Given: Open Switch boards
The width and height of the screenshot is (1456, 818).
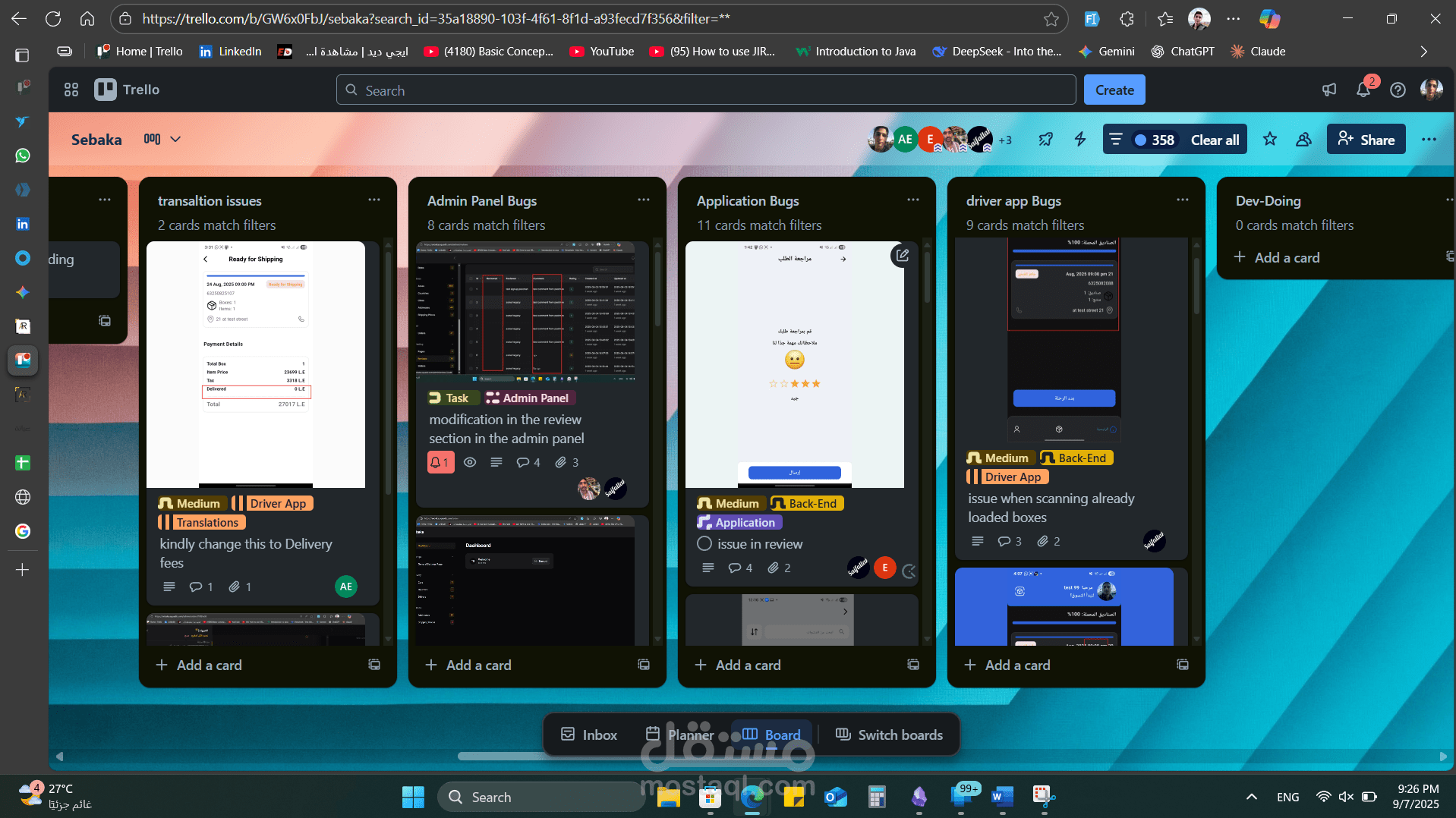Looking at the screenshot, I should click(889, 735).
